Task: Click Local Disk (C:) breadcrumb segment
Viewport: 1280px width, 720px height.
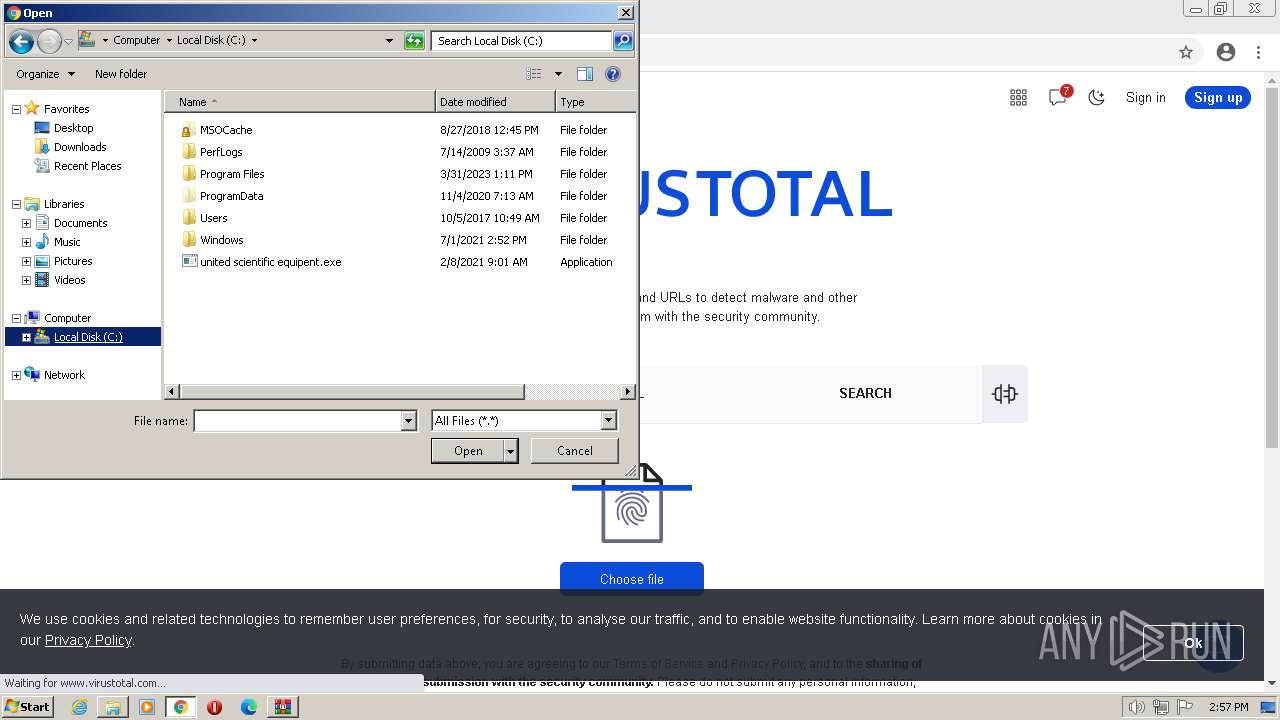Action: pos(211,41)
